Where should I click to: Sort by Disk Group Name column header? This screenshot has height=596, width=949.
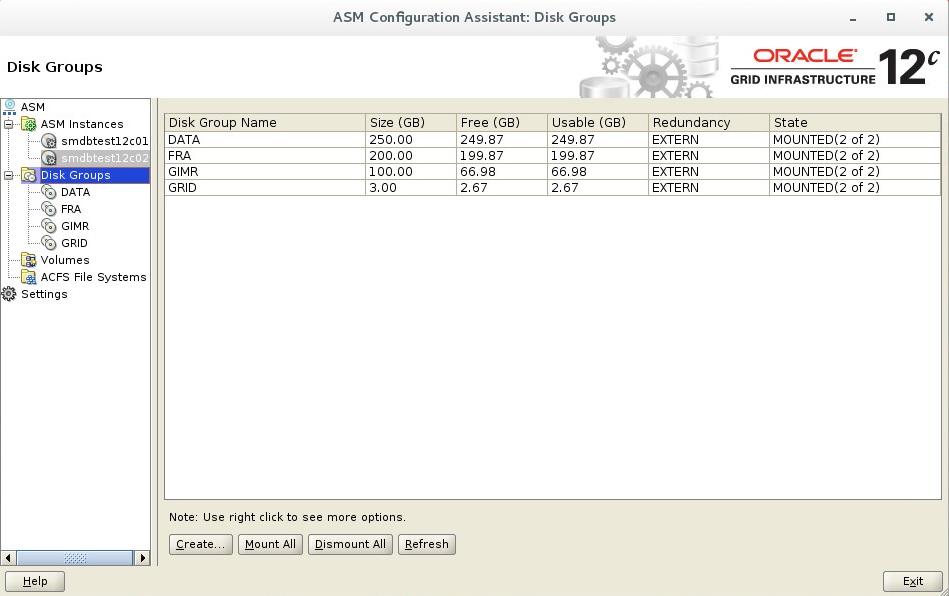click(x=265, y=122)
